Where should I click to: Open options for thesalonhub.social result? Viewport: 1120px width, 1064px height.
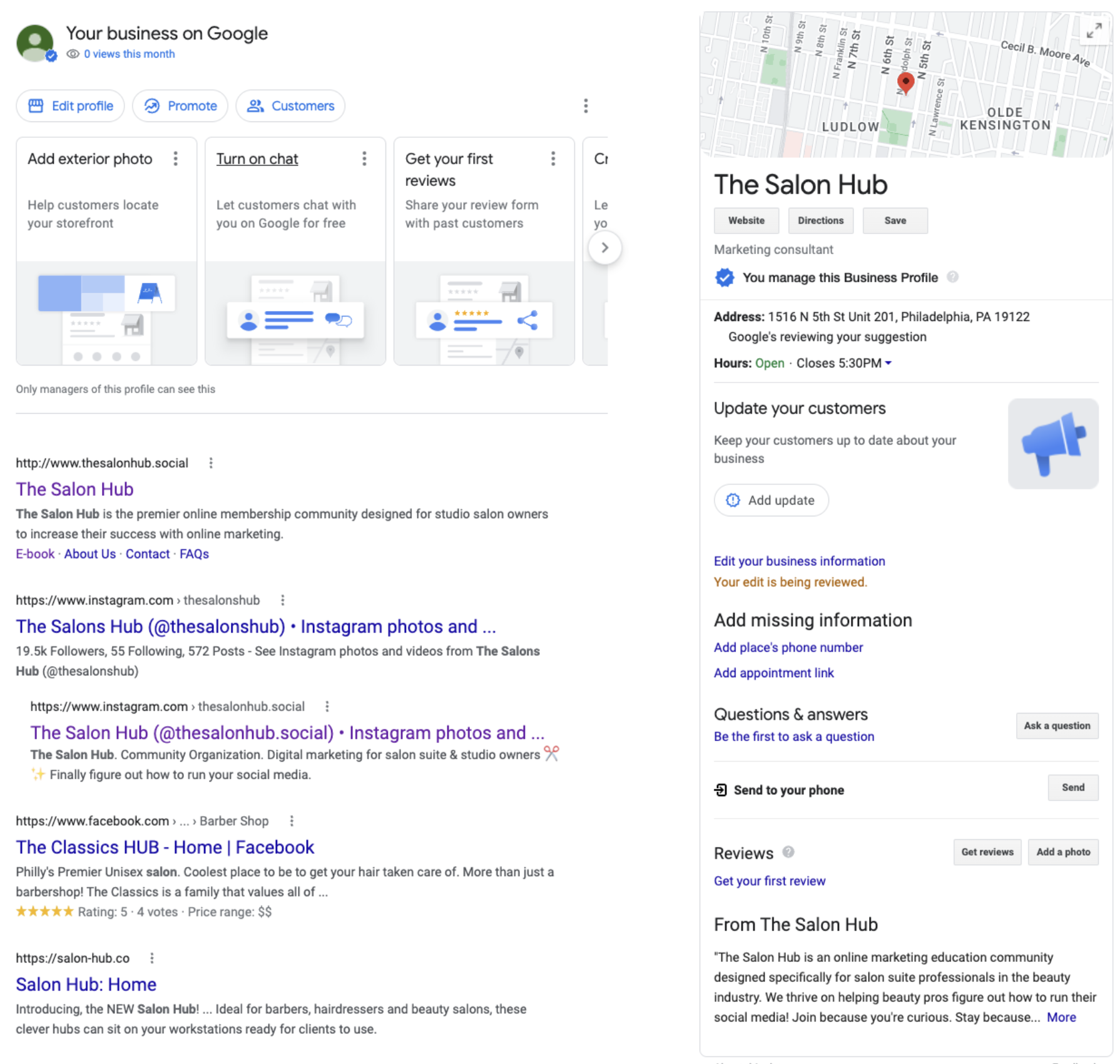click(211, 463)
